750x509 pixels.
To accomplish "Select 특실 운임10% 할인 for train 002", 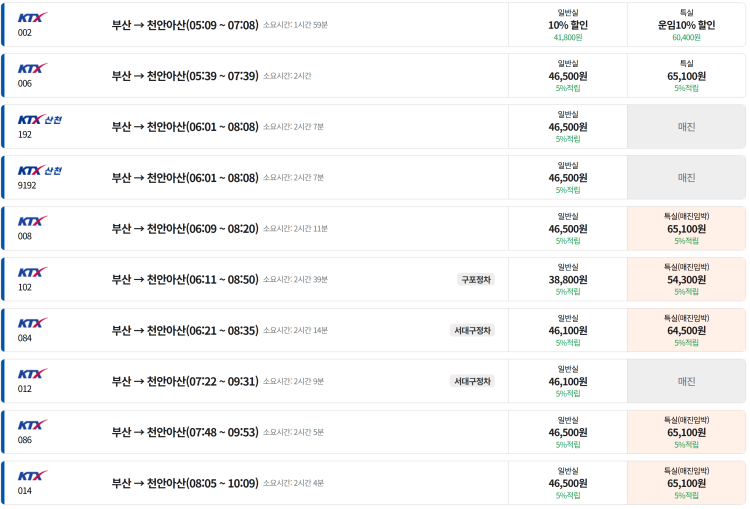I will coord(686,24).
